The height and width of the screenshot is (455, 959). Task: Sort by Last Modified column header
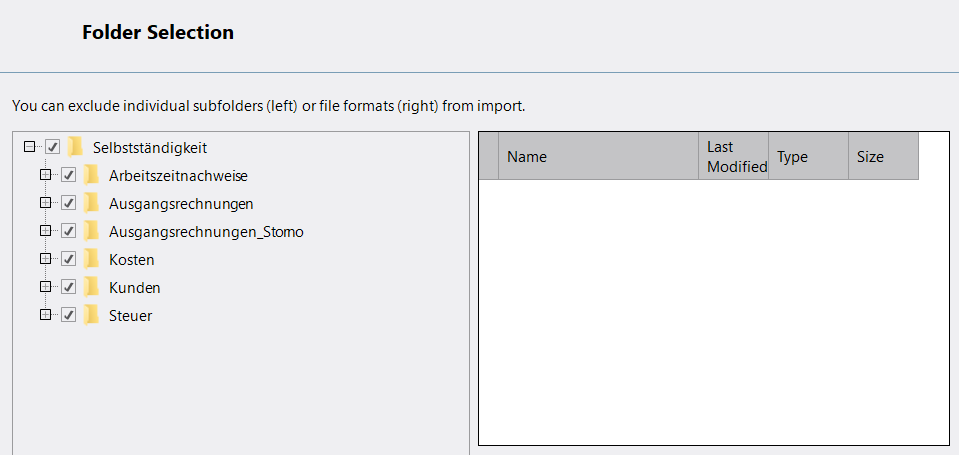[733, 157]
